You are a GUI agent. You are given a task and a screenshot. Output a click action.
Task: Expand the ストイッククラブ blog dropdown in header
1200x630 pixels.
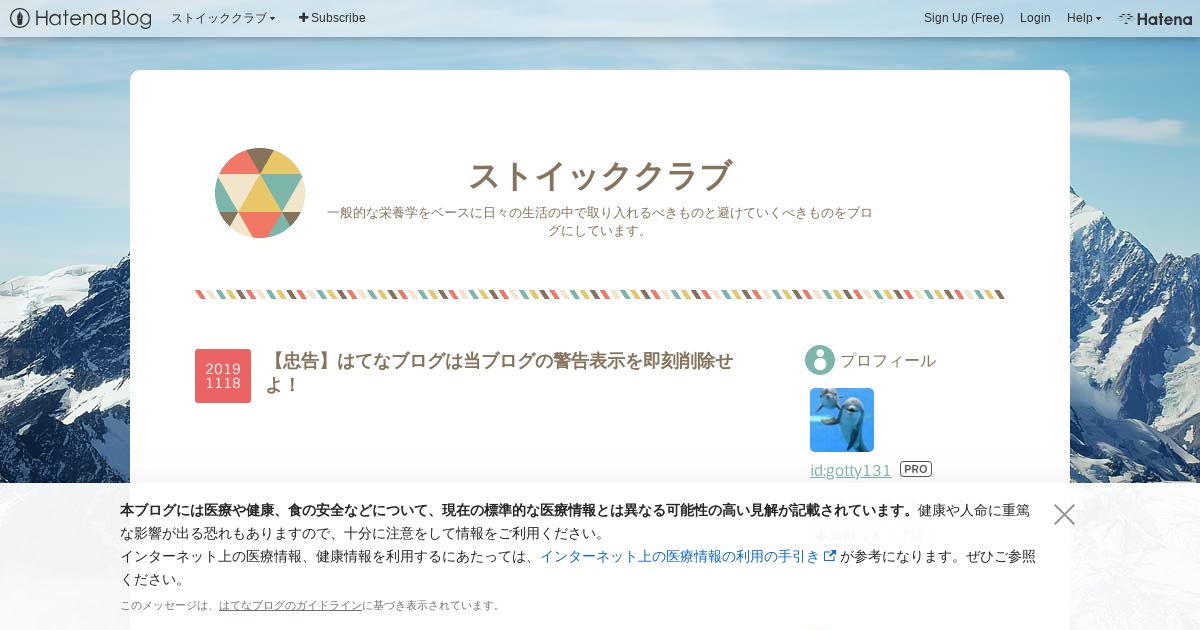223,18
